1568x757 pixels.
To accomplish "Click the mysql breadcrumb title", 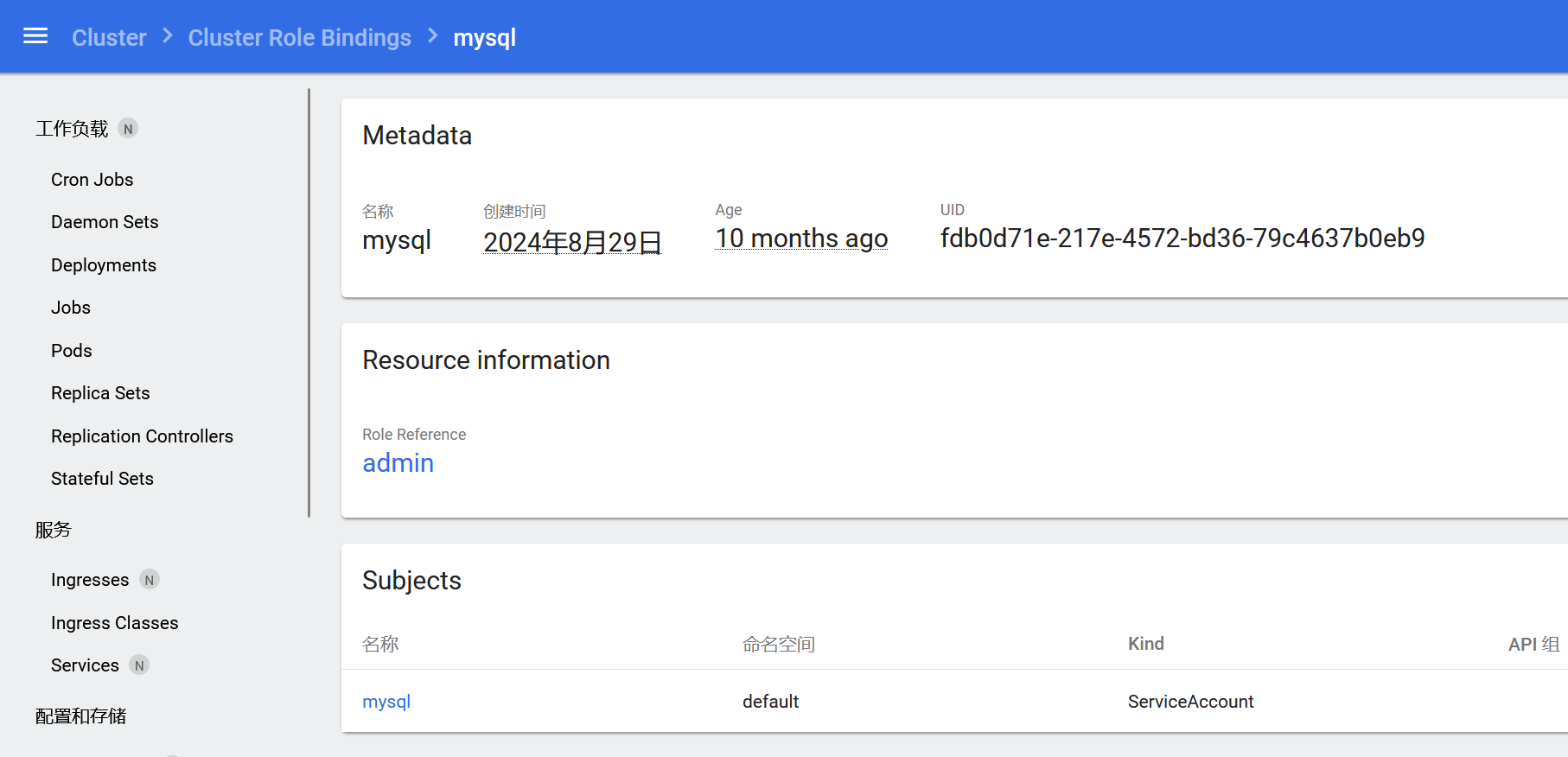I will point(485,38).
